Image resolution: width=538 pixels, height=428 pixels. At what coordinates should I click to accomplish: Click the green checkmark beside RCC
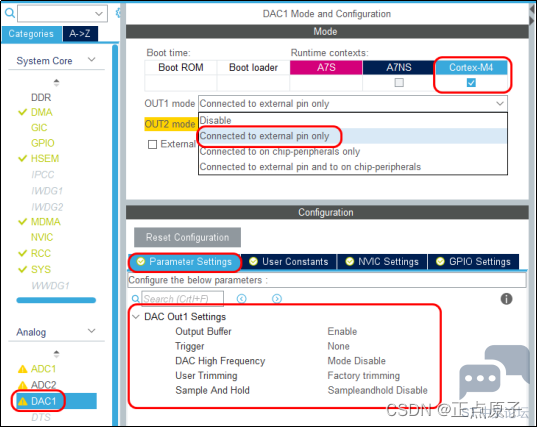pos(22,253)
